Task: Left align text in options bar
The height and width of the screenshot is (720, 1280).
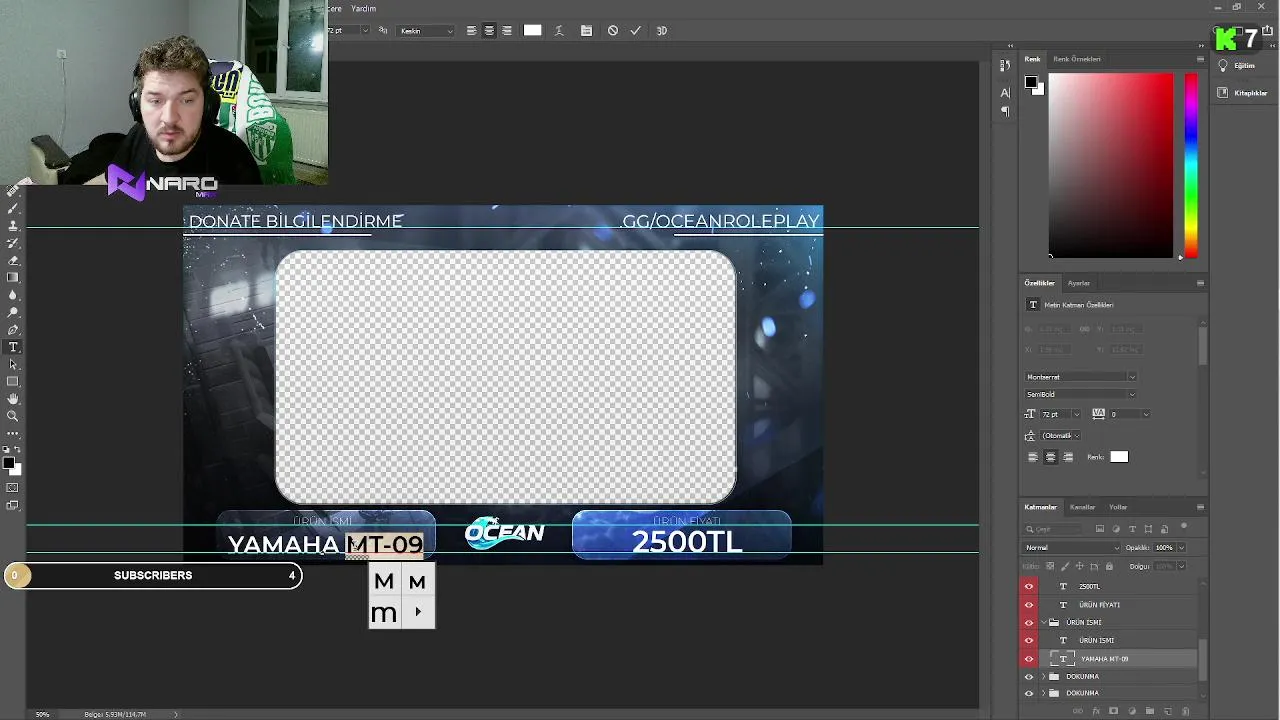Action: (471, 31)
